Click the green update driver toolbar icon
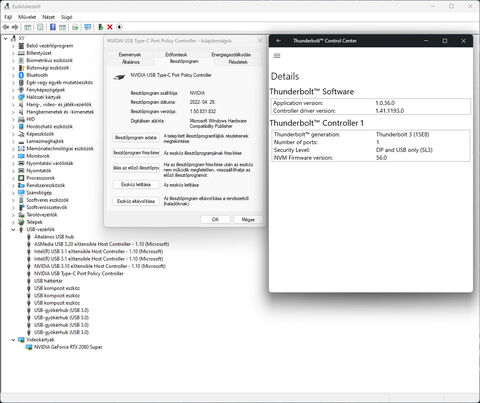This screenshot has width=480, height=403. click(100, 27)
